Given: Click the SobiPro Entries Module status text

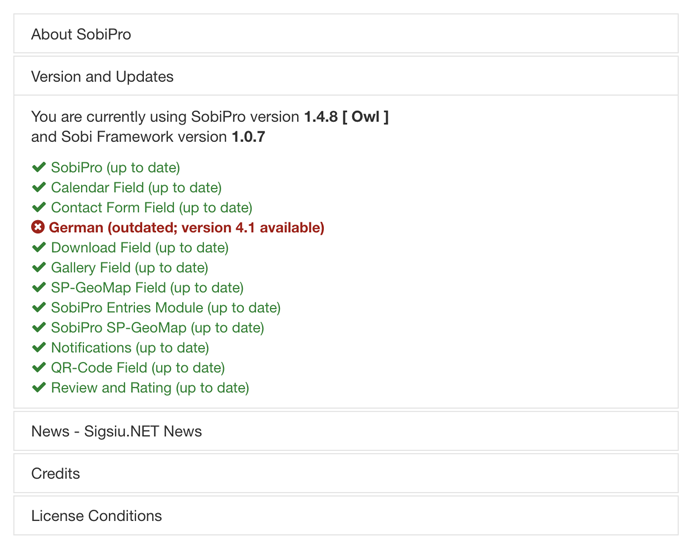Looking at the screenshot, I should 165,308.
